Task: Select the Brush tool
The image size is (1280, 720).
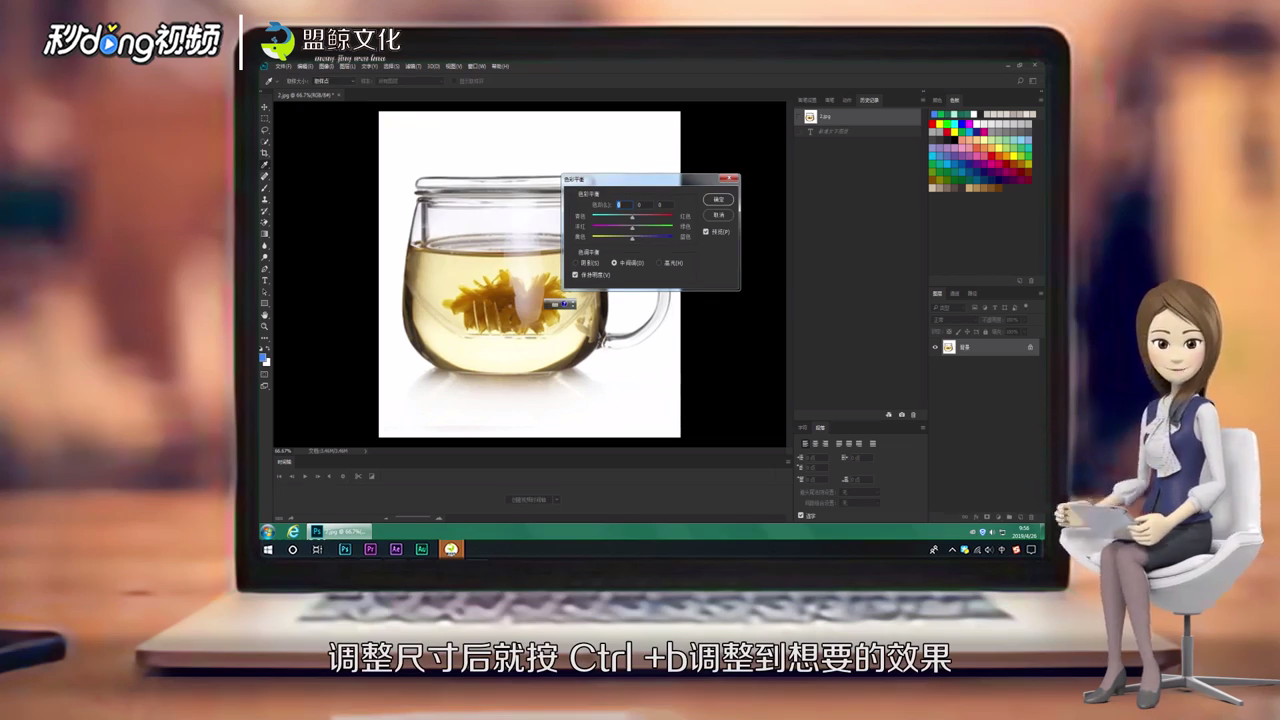Action: pyautogui.click(x=265, y=186)
